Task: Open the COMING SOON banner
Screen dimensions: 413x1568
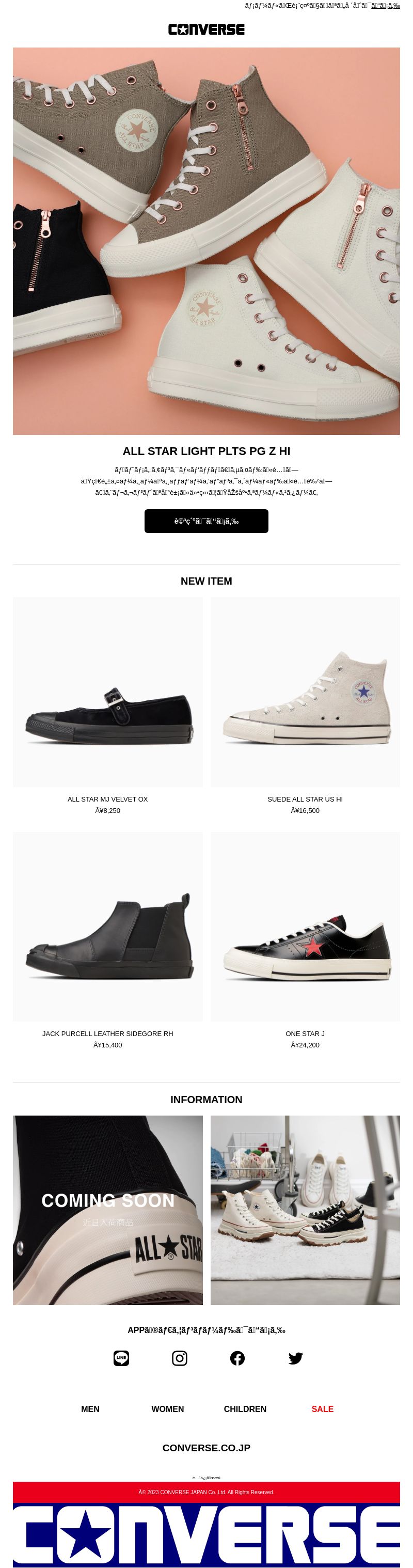Action: click(108, 1210)
